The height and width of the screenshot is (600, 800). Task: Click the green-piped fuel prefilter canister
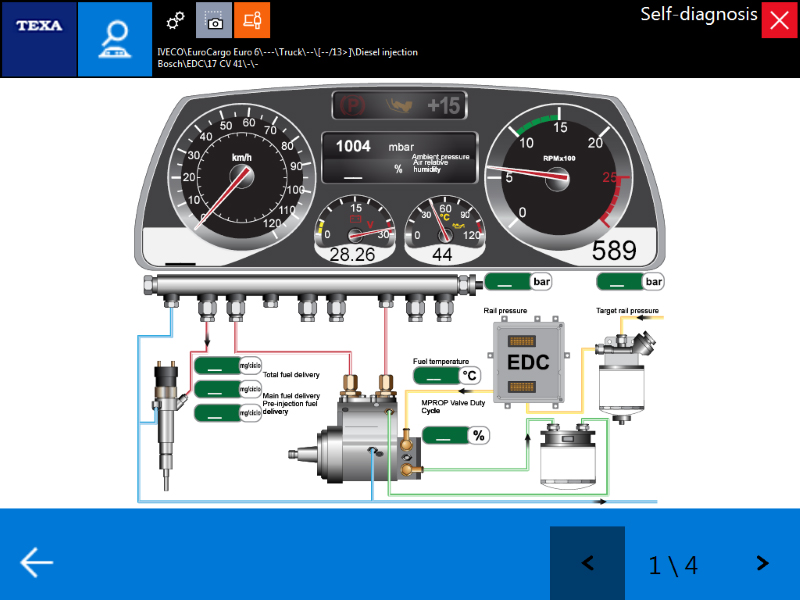point(568,454)
